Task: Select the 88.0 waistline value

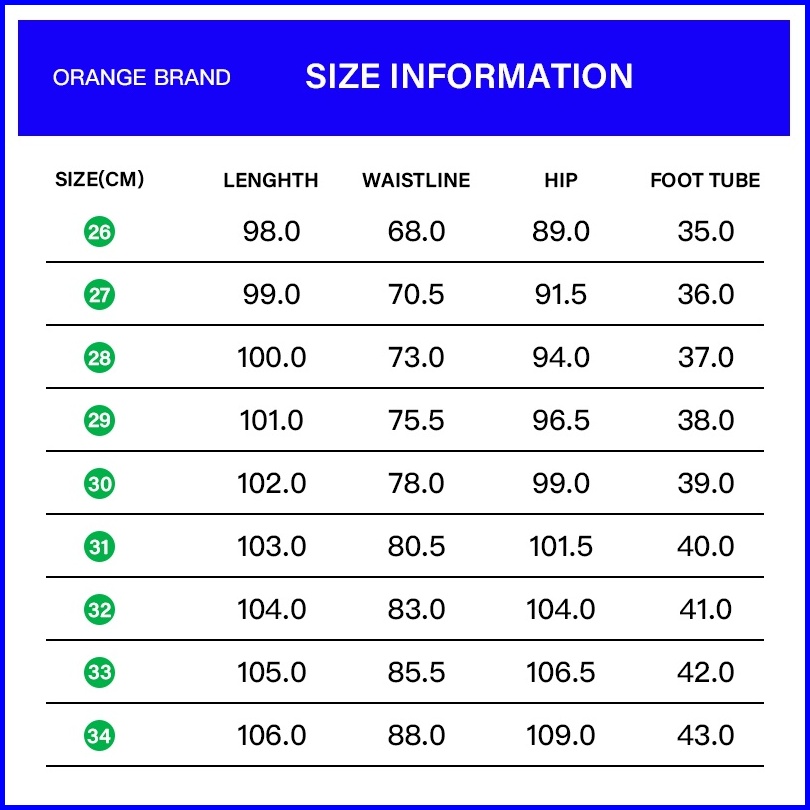Action: (416, 736)
